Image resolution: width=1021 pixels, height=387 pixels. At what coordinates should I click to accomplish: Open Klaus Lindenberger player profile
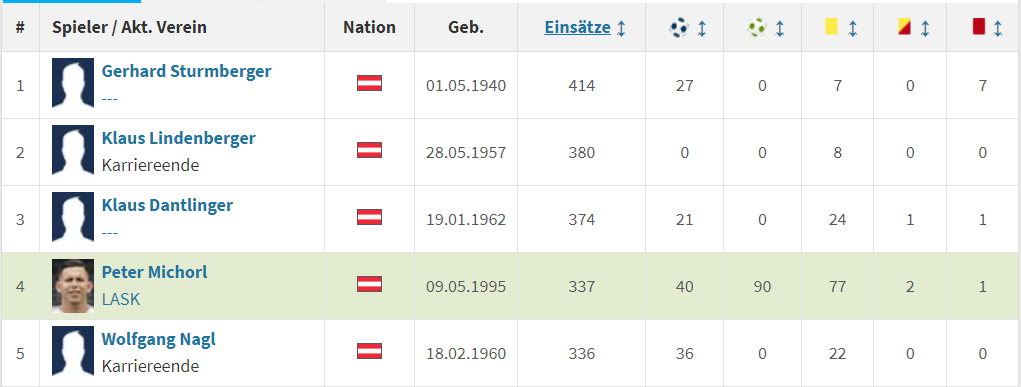178,138
